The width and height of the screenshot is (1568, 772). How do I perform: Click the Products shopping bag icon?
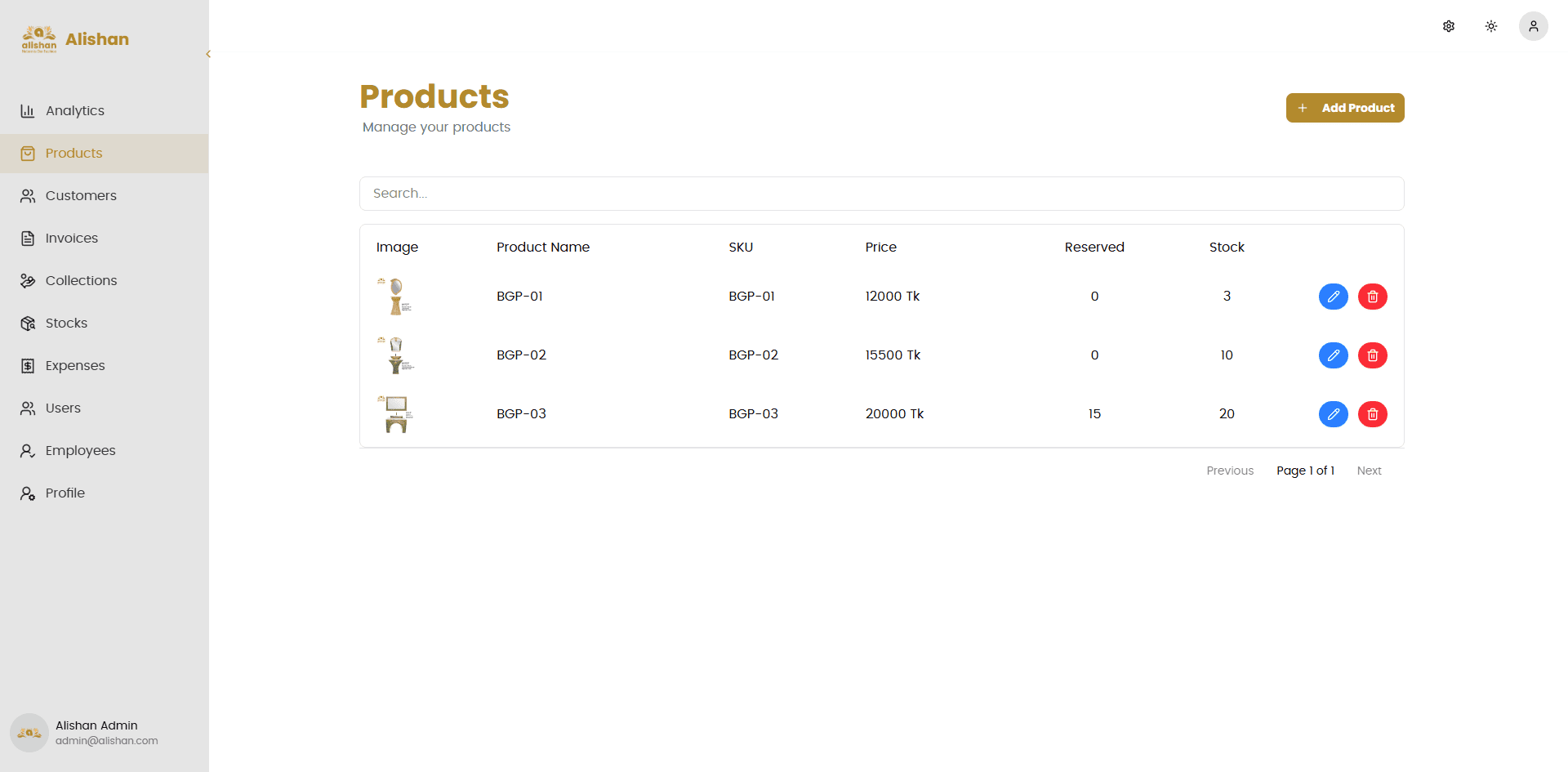(x=28, y=154)
